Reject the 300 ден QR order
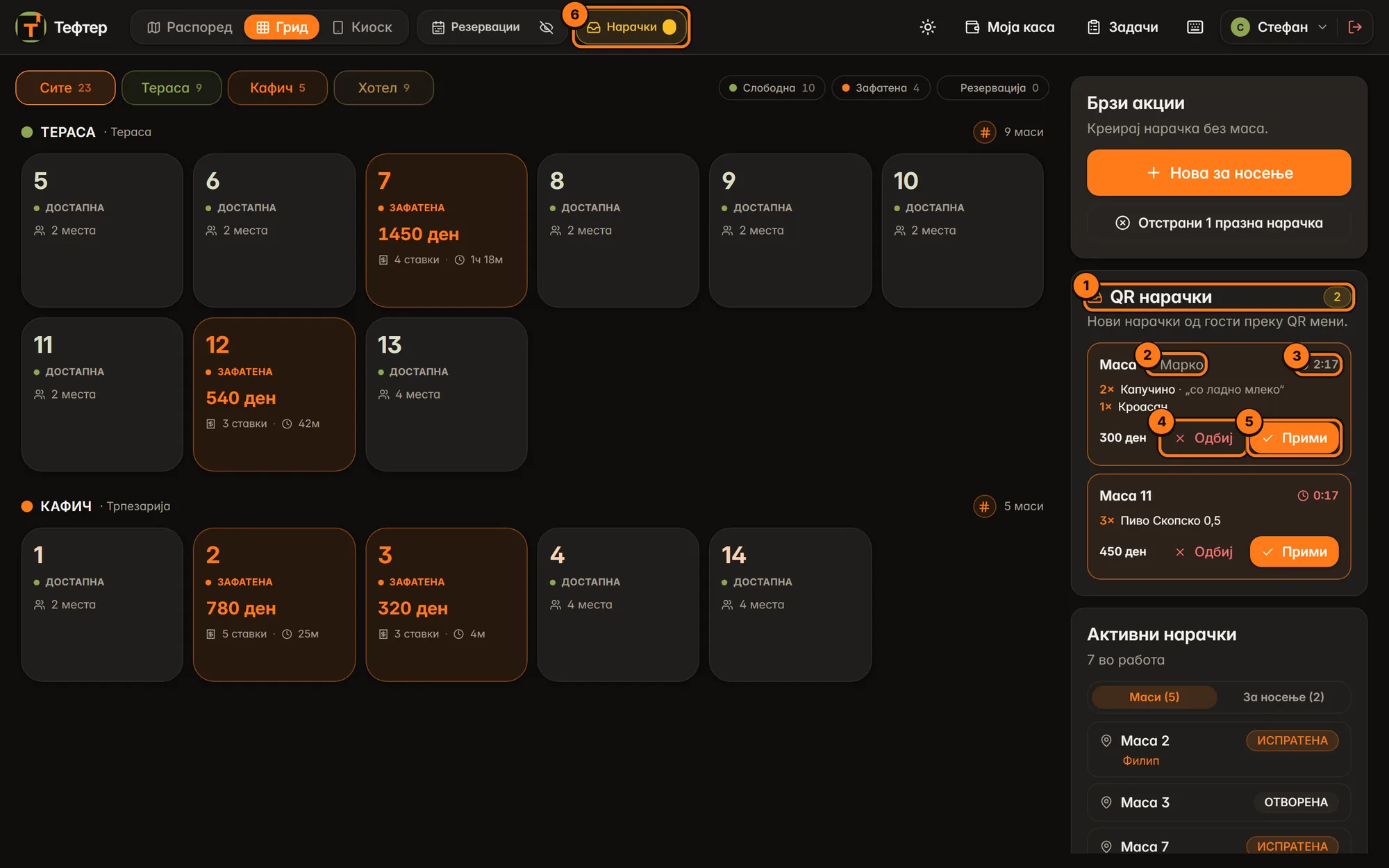Image resolution: width=1389 pixels, height=868 pixels. tap(1204, 438)
